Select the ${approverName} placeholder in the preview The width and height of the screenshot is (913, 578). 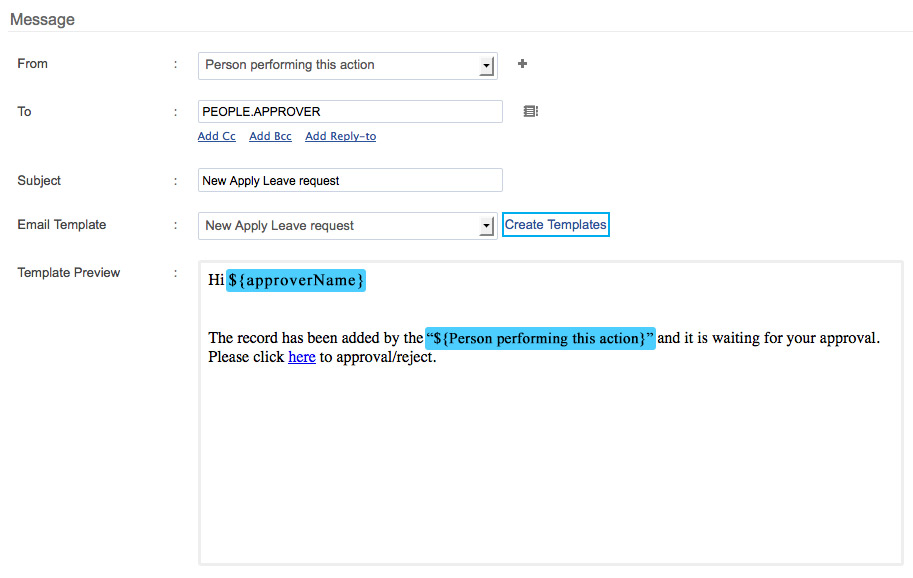(x=296, y=281)
